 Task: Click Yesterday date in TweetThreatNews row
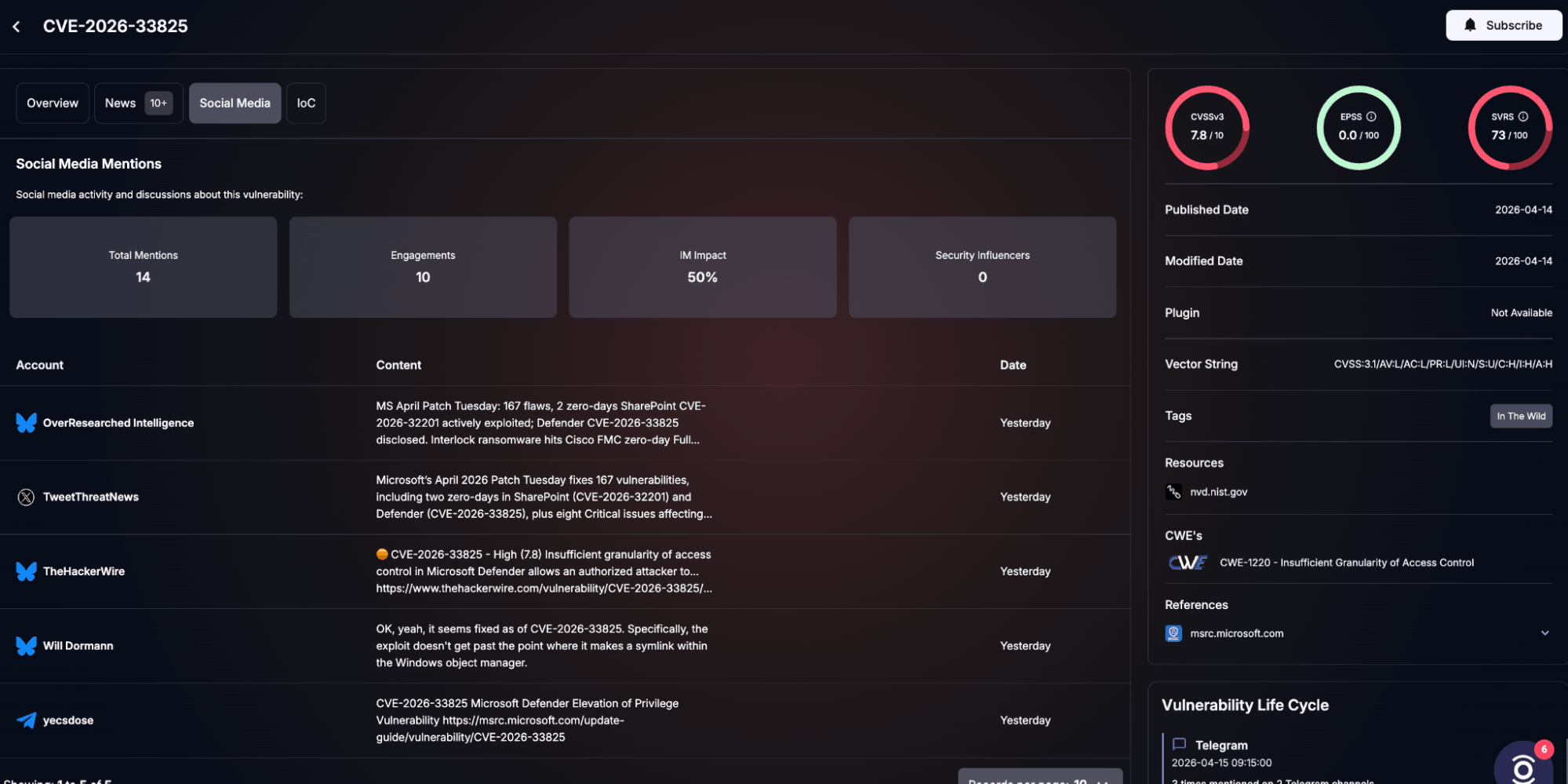1025,498
